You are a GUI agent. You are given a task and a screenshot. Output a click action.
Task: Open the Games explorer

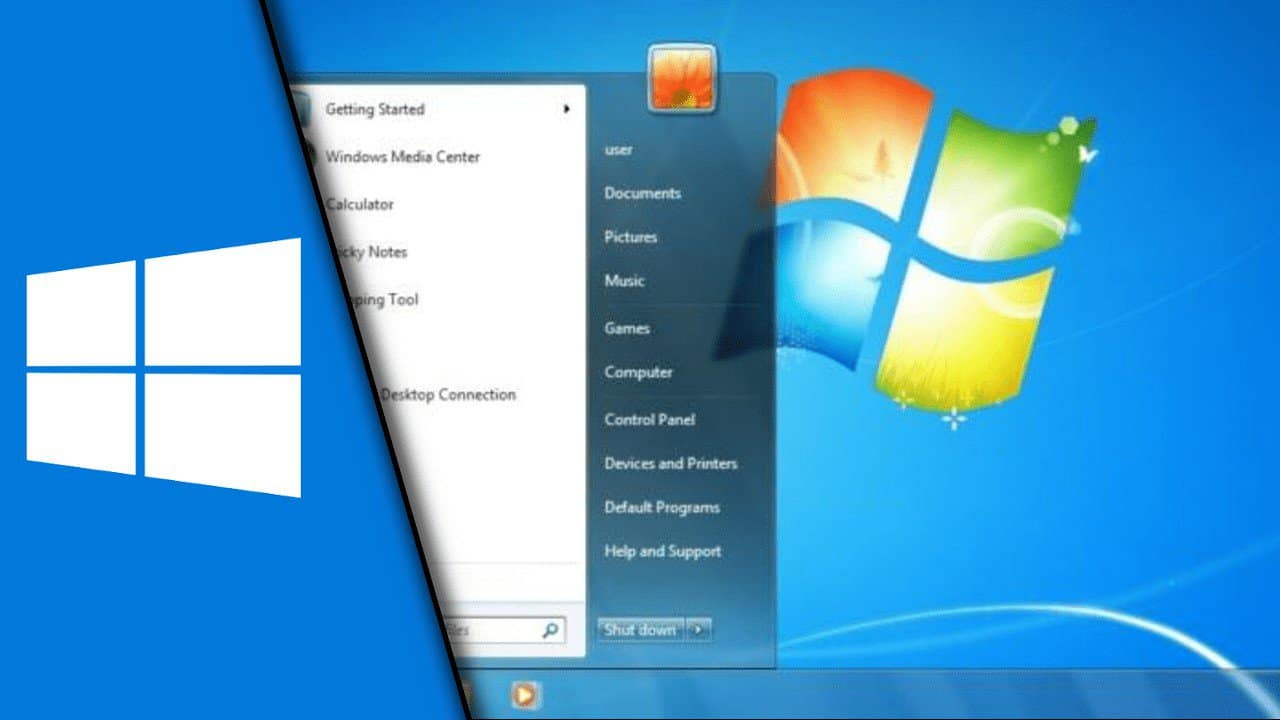click(627, 328)
